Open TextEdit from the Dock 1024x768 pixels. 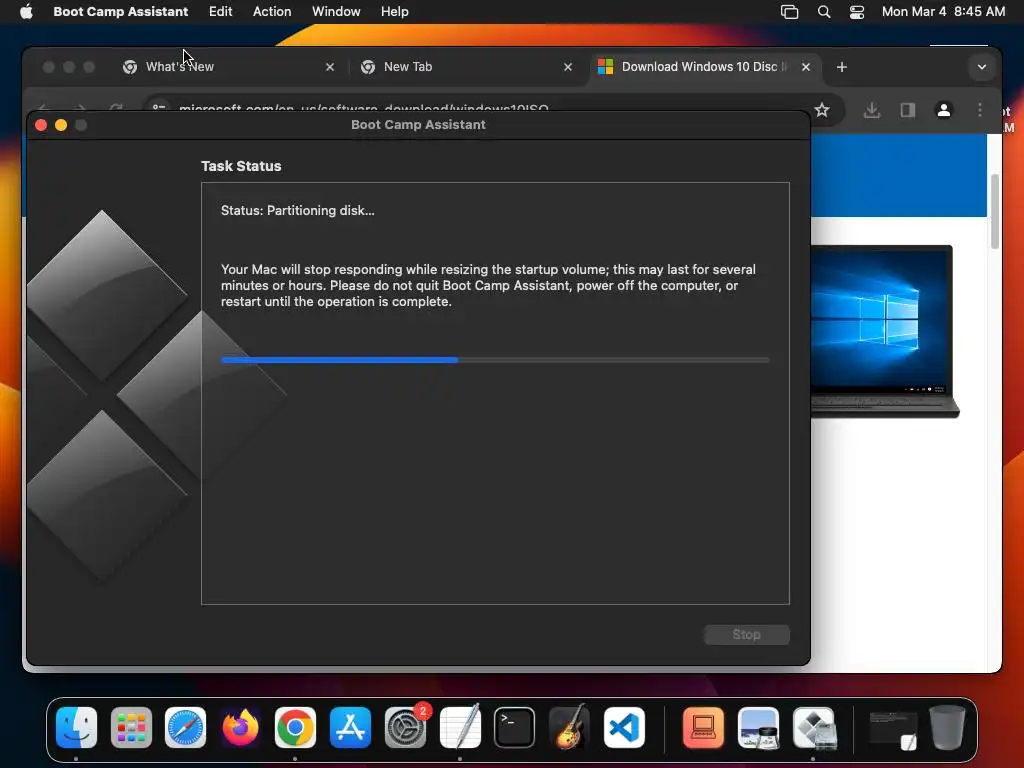pyautogui.click(x=460, y=727)
